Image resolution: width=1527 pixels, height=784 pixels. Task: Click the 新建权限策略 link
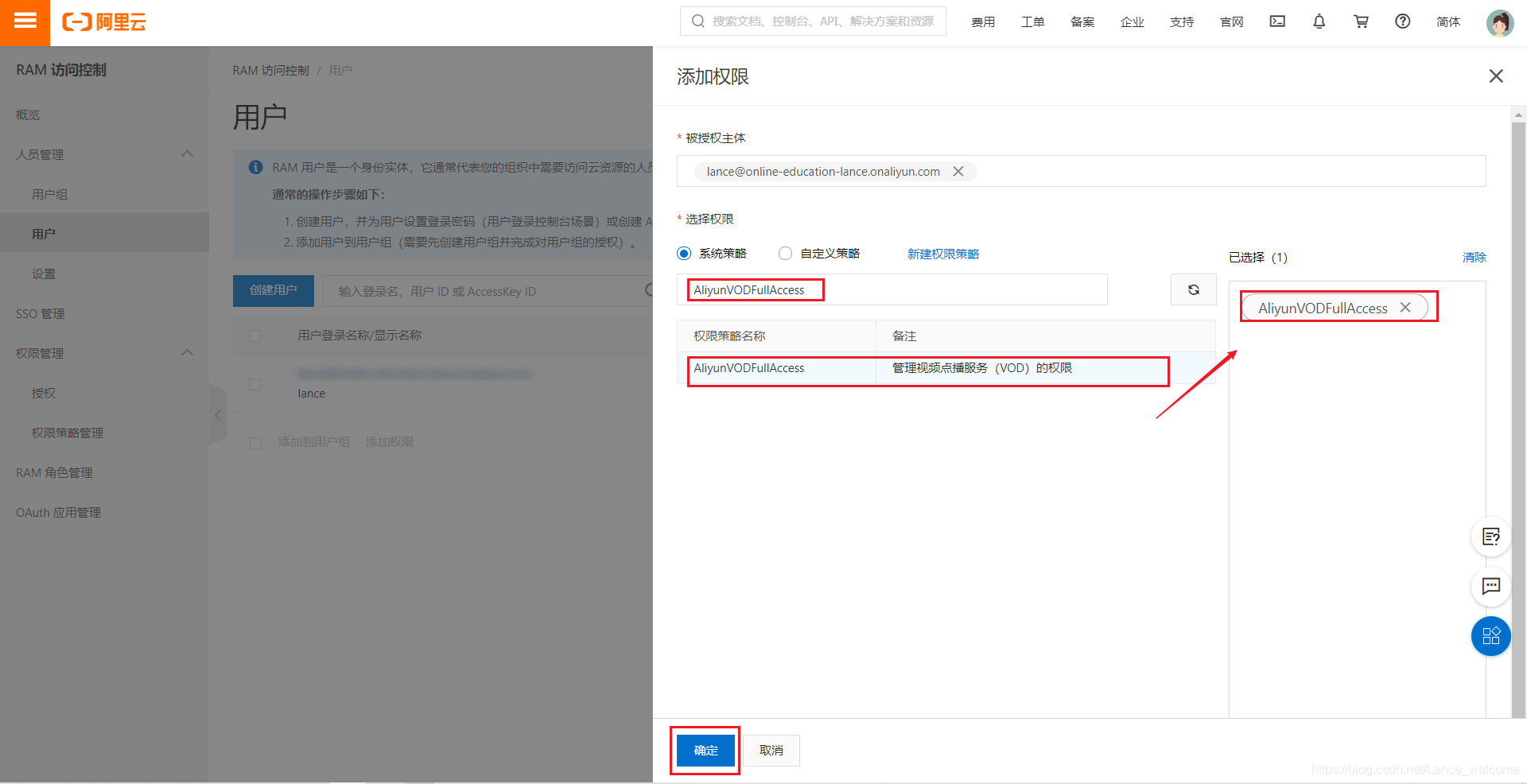(943, 254)
